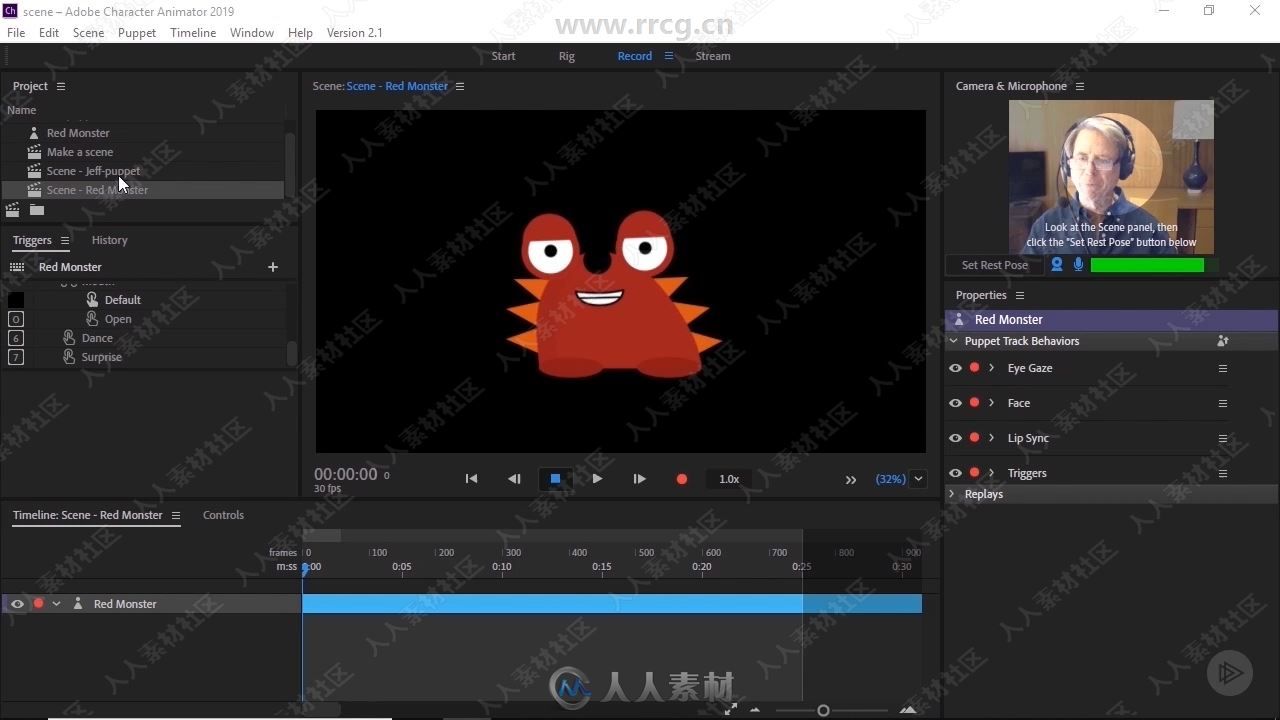This screenshot has height=720, width=1280.
Task: Switch to the Rig workspace
Action: [567, 56]
